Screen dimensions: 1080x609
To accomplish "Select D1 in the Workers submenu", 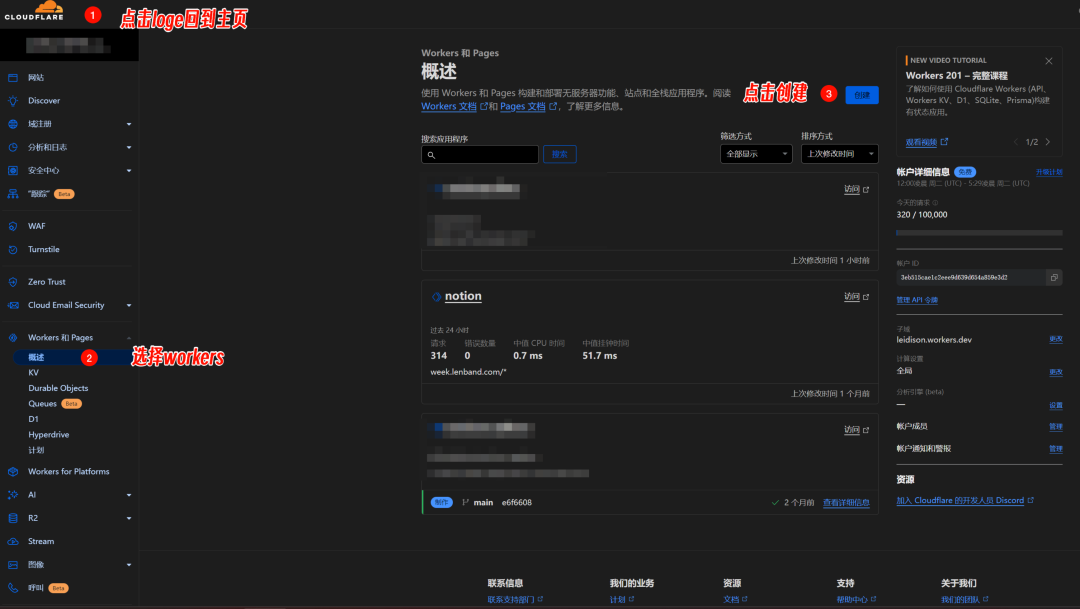I will click(x=31, y=418).
